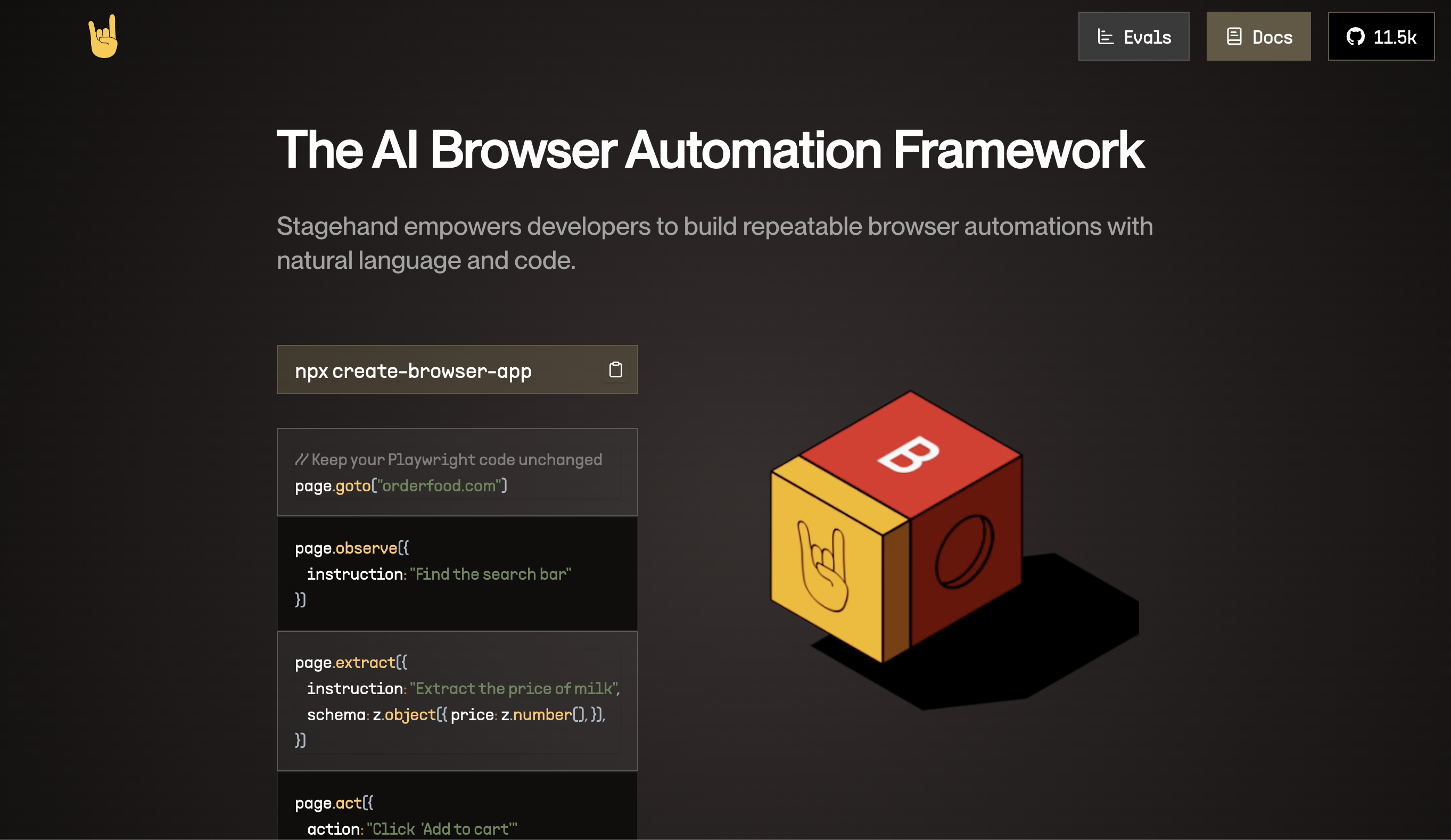Click the npx create-browser-app command box
This screenshot has height=840, width=1451.
click(457, 369)
